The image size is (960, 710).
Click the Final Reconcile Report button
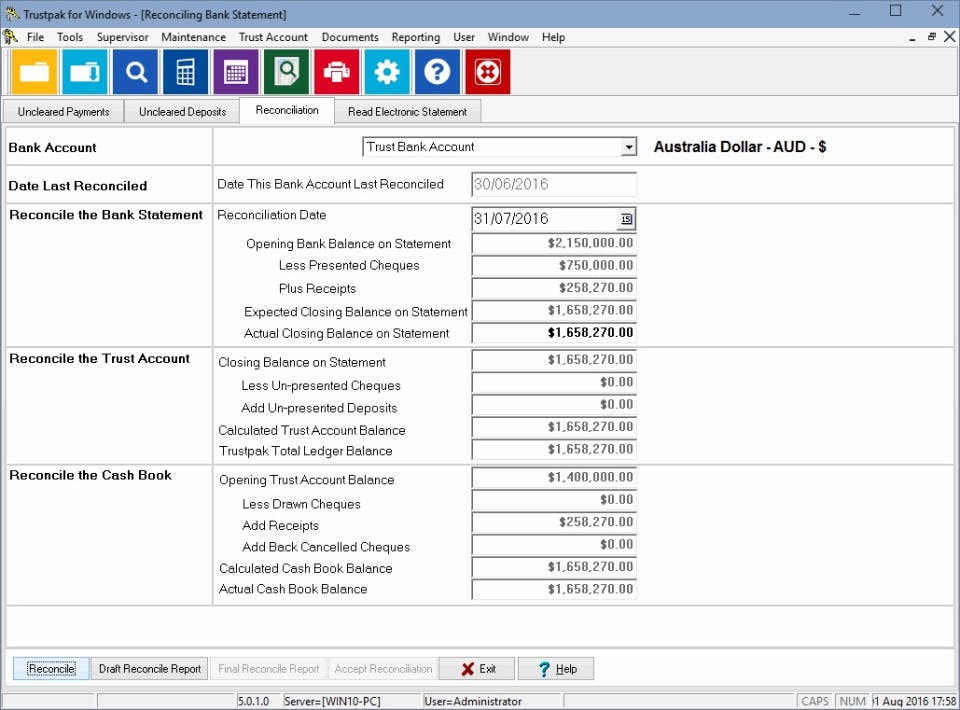tap(269, 669)
